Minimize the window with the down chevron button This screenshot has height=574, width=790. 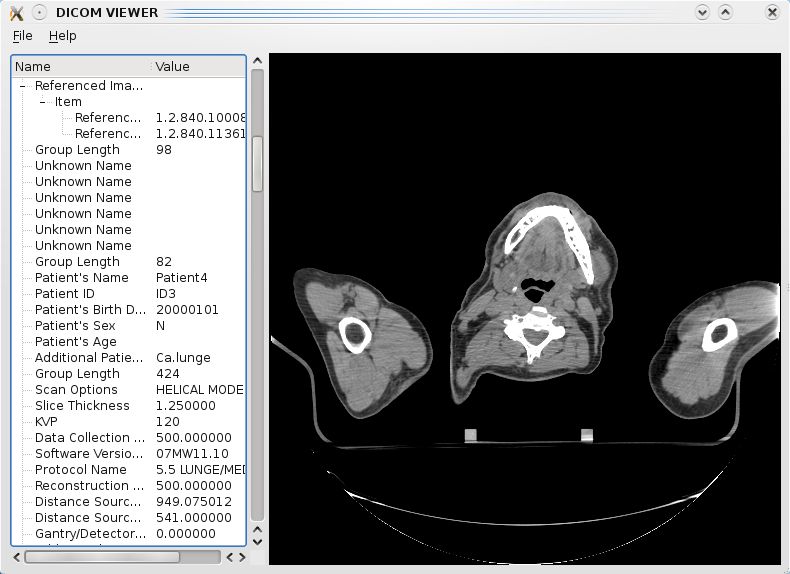(702, 13)
